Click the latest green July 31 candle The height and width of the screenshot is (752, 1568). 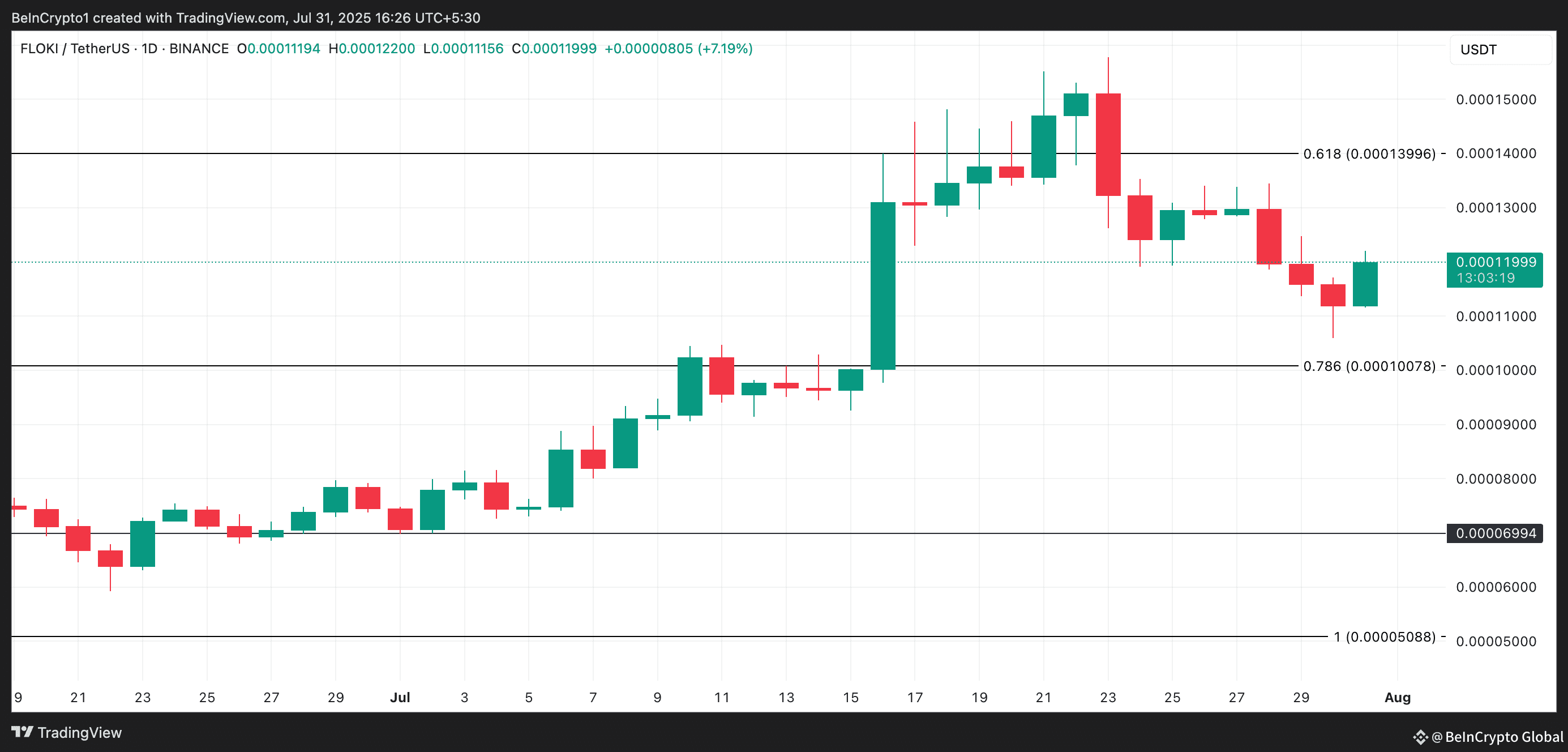pos(1365,284)
